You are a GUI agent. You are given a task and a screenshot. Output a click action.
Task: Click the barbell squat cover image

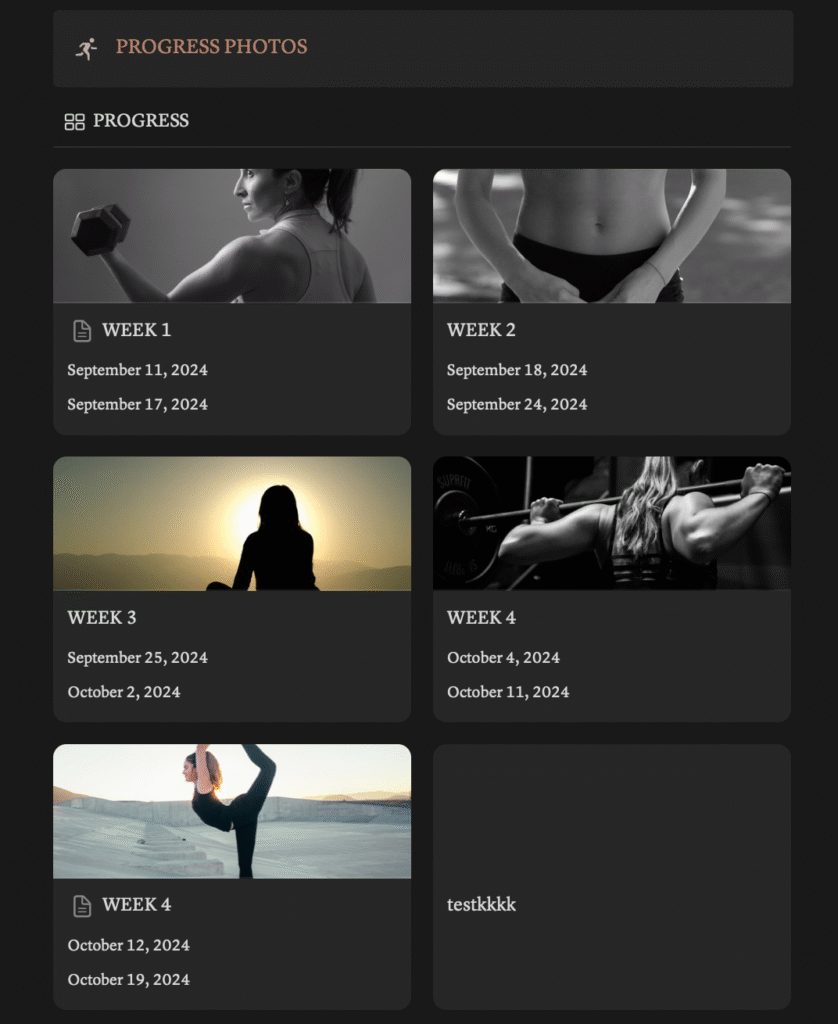pyautogui.click(x=611, y=523)
